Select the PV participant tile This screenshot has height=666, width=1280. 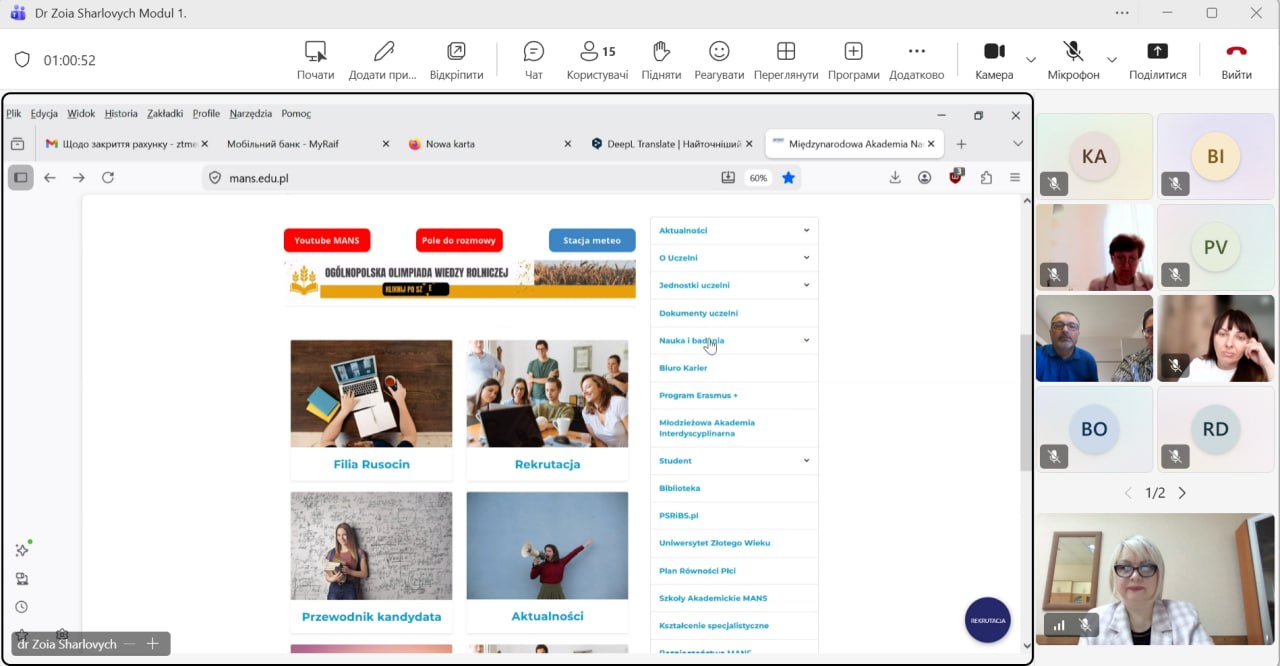[x=1216, y=247]
